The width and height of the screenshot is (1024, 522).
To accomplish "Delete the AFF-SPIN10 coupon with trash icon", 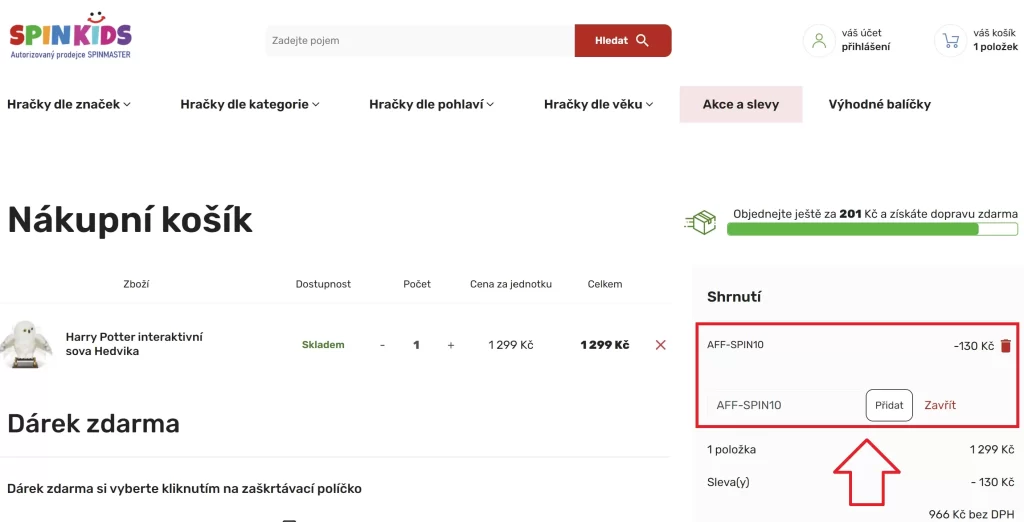I will coord(1006,346).
